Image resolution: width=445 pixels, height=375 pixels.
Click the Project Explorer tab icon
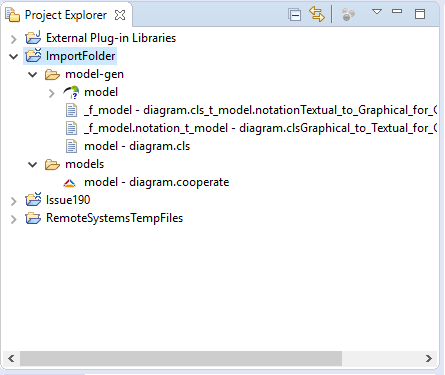(12, 15)
